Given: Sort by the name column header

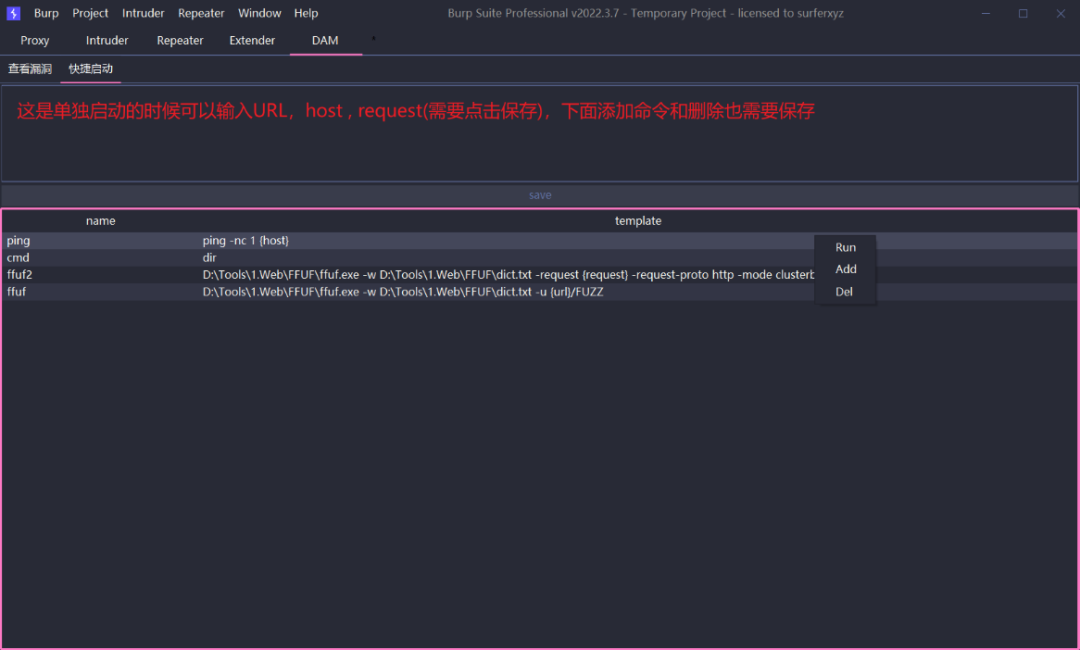Looking at the screenshot, I should tap(101, 221).
